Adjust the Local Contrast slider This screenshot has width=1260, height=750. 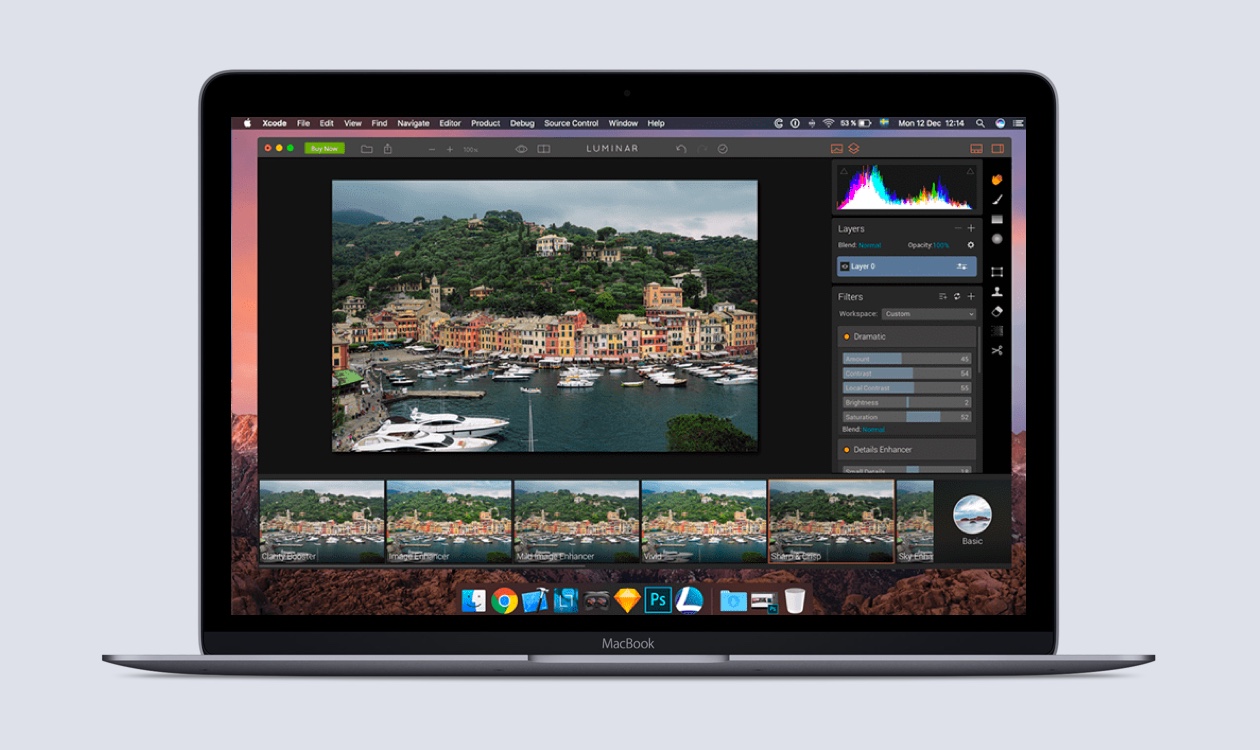[x=907, y=388]
